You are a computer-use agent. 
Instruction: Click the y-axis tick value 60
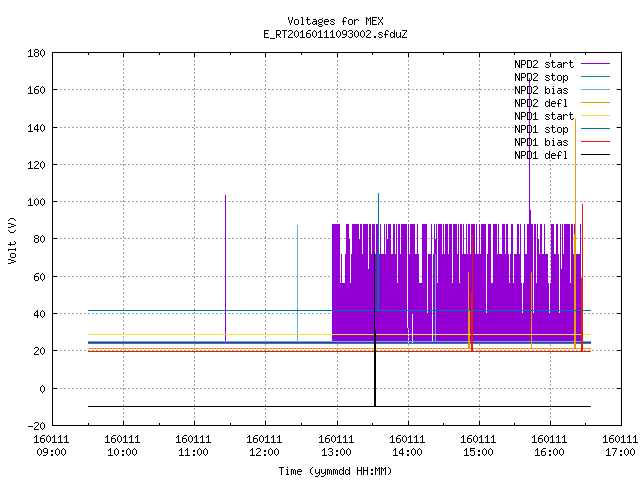(x=39, y=277)
